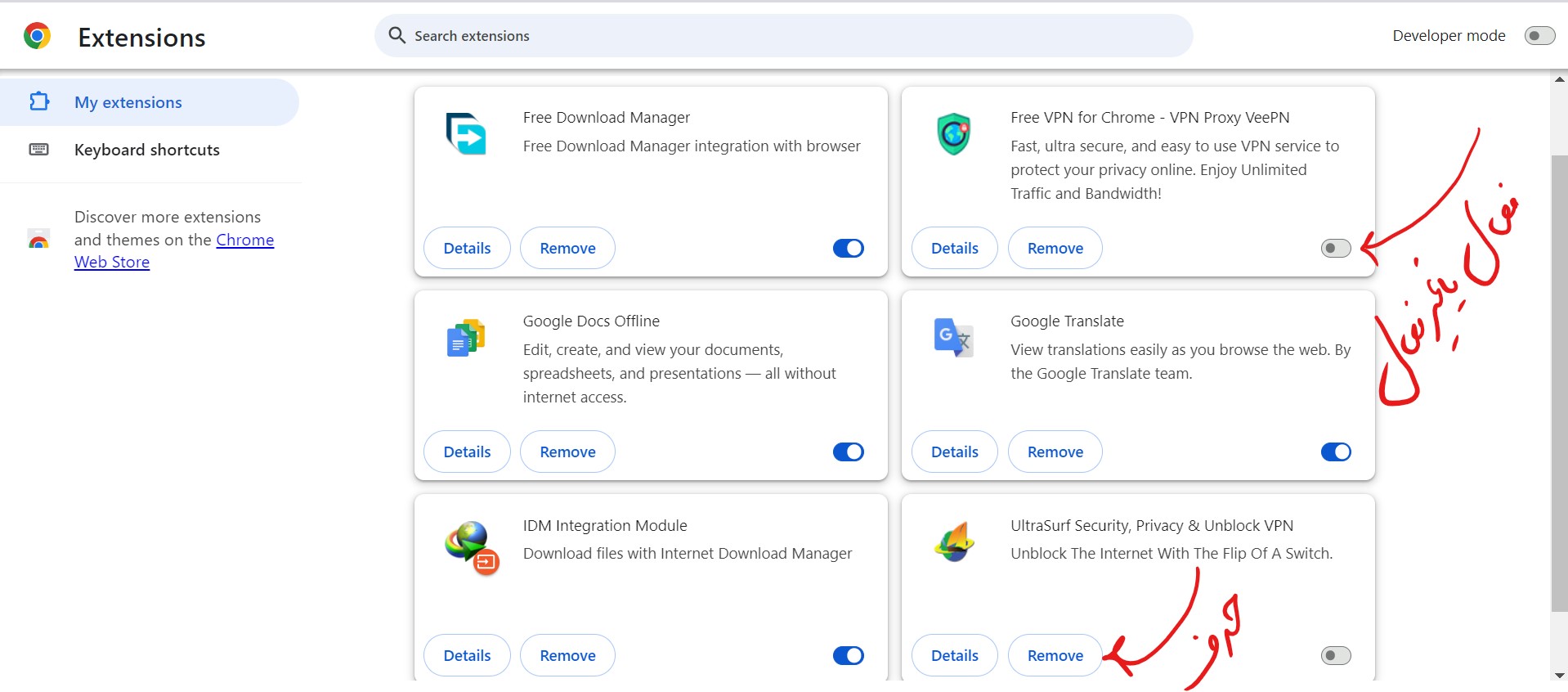Click the IDM Integration Module icon
This screenshot has height=692, width=1568.
[x=472, y=548]
